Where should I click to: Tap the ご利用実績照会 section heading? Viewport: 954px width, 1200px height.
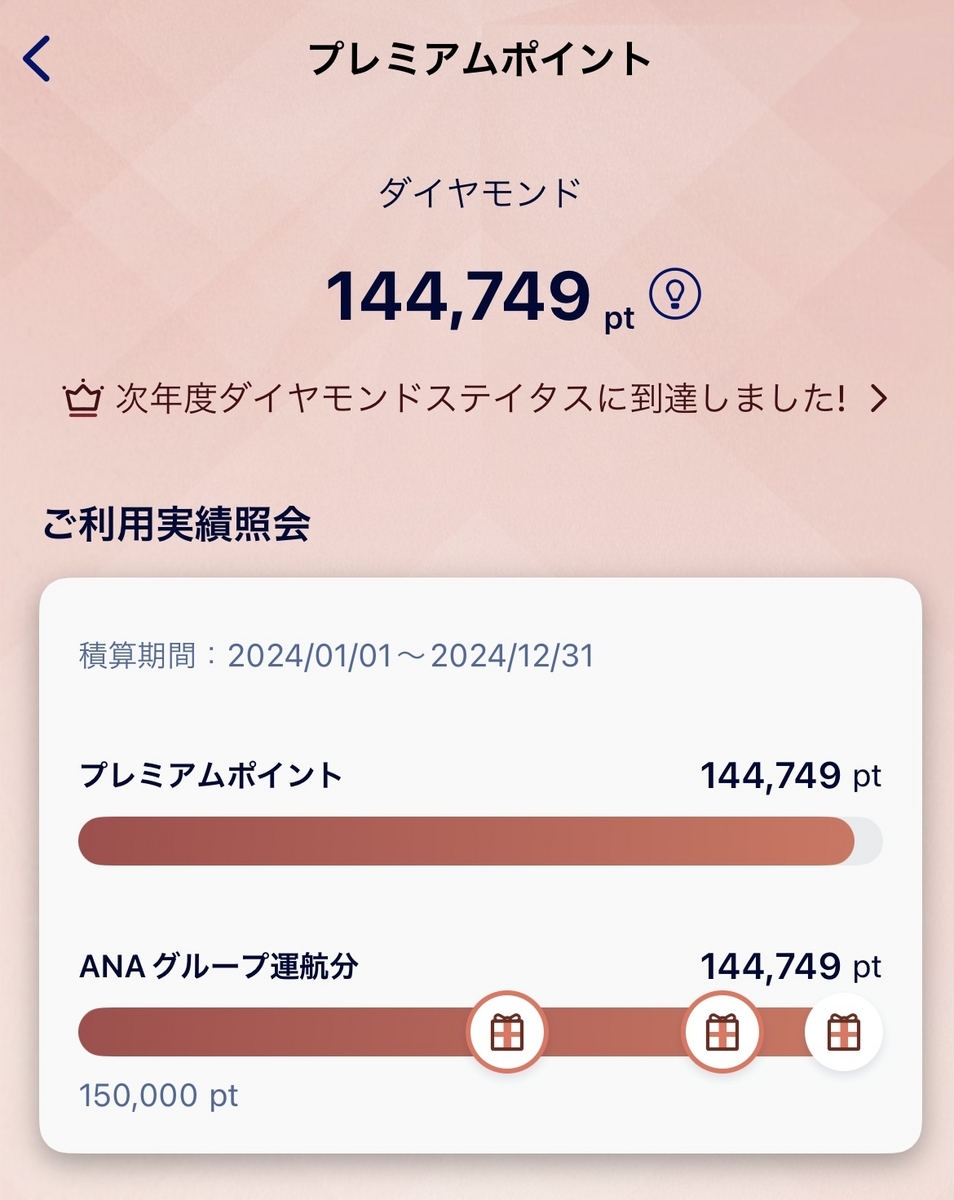[176, 524]
